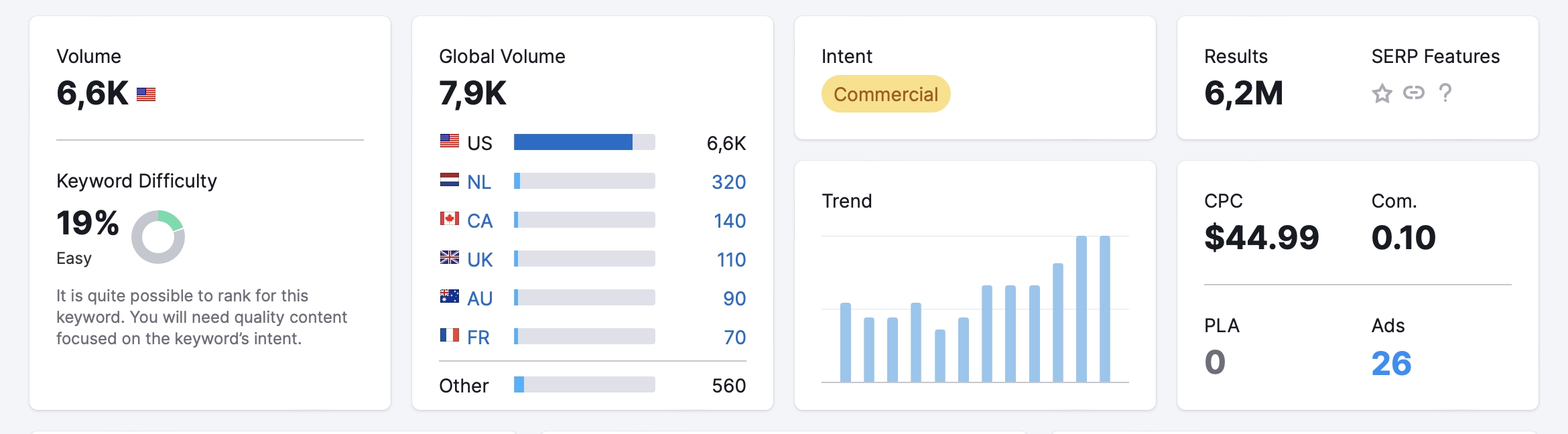This screenshot has width=1568, height=434.
Task: Click the Australia flag icon in Global Volume
Action: coord(450,296)
